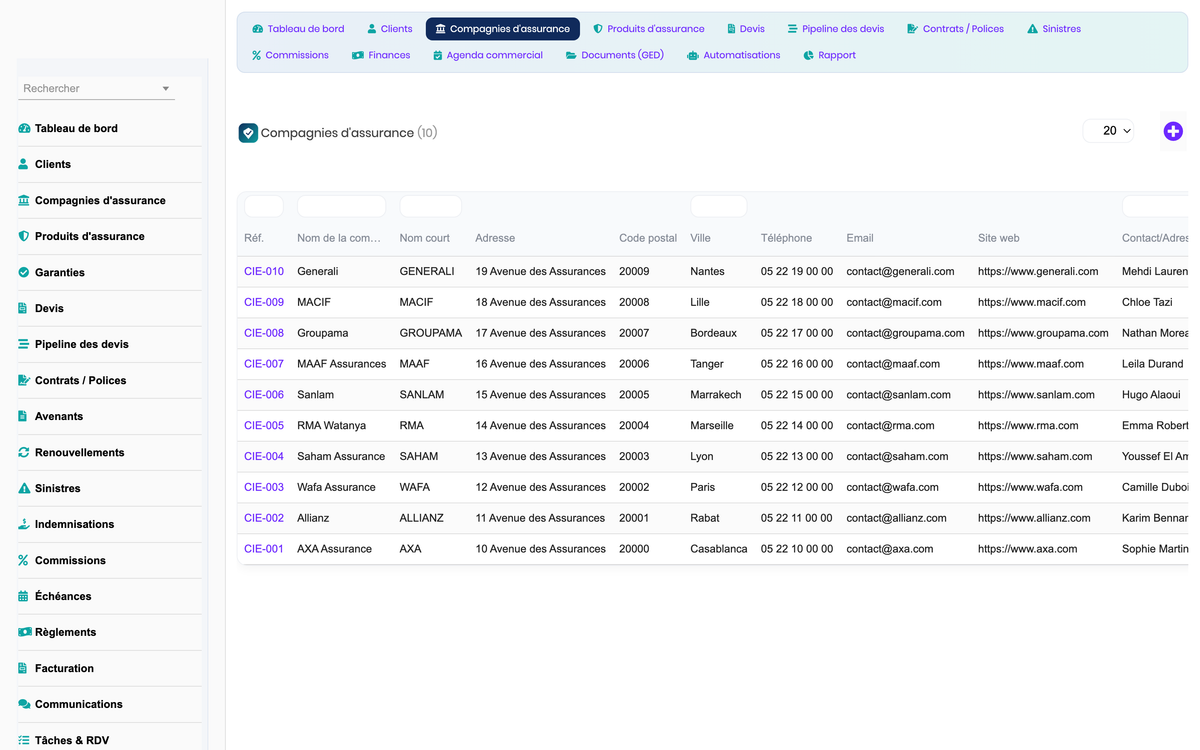Click the Devis document icon in sidebar
The height and width of the screenshot is (750, 1200).
pyautogui.click(x=24, y=308)
